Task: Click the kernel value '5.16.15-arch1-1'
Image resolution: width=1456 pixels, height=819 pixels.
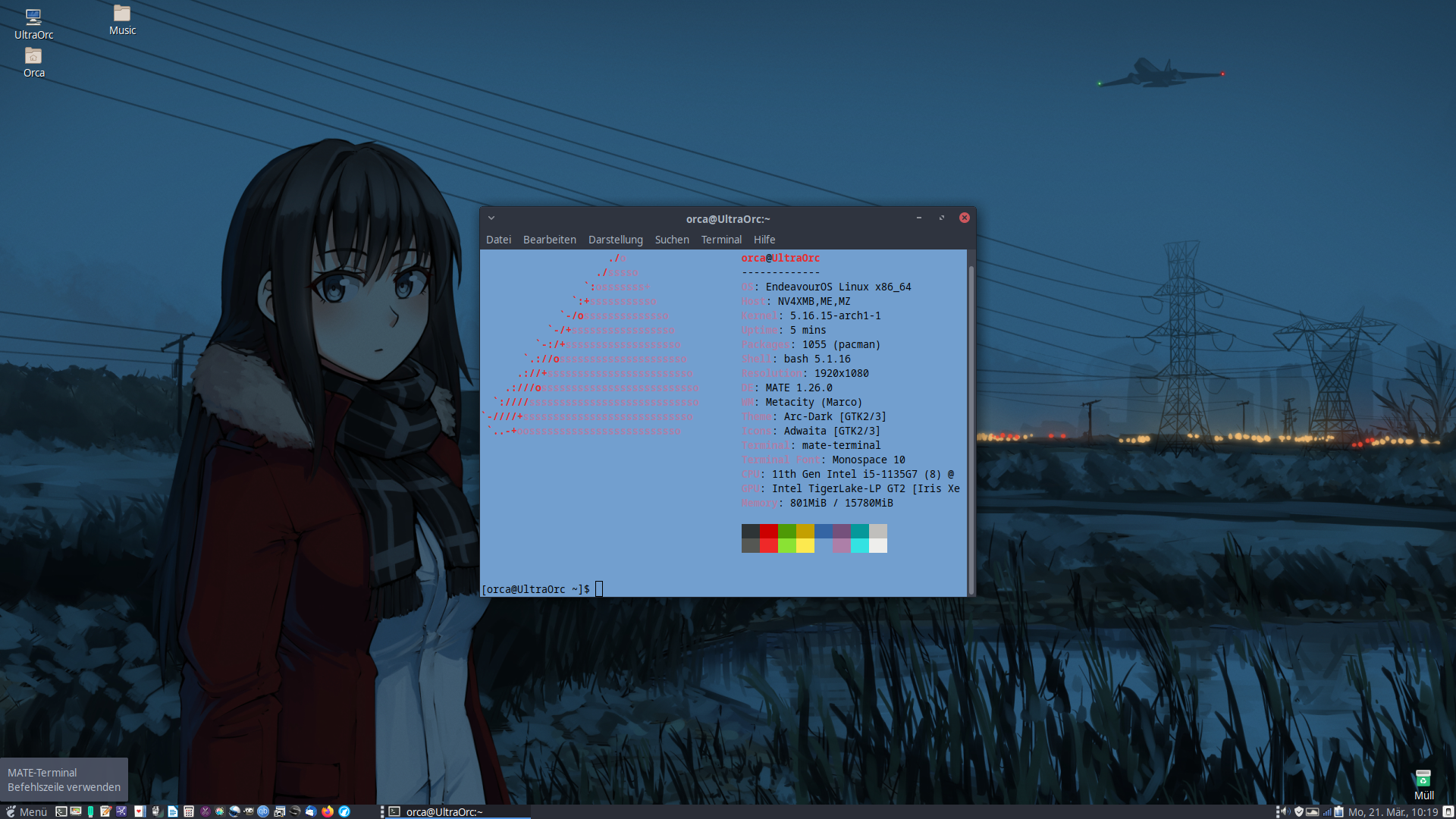Action: tap(835, 315)
